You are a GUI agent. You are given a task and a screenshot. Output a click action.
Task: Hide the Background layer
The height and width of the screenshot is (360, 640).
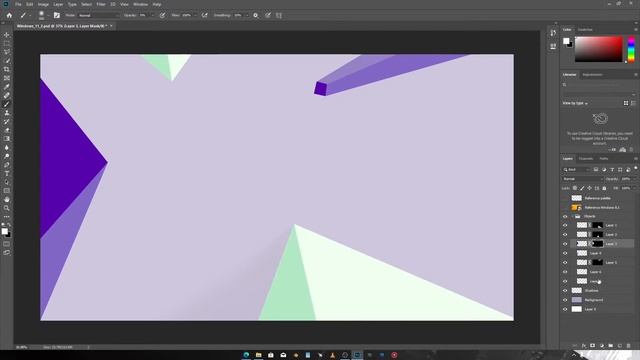[x=565, y=300]
